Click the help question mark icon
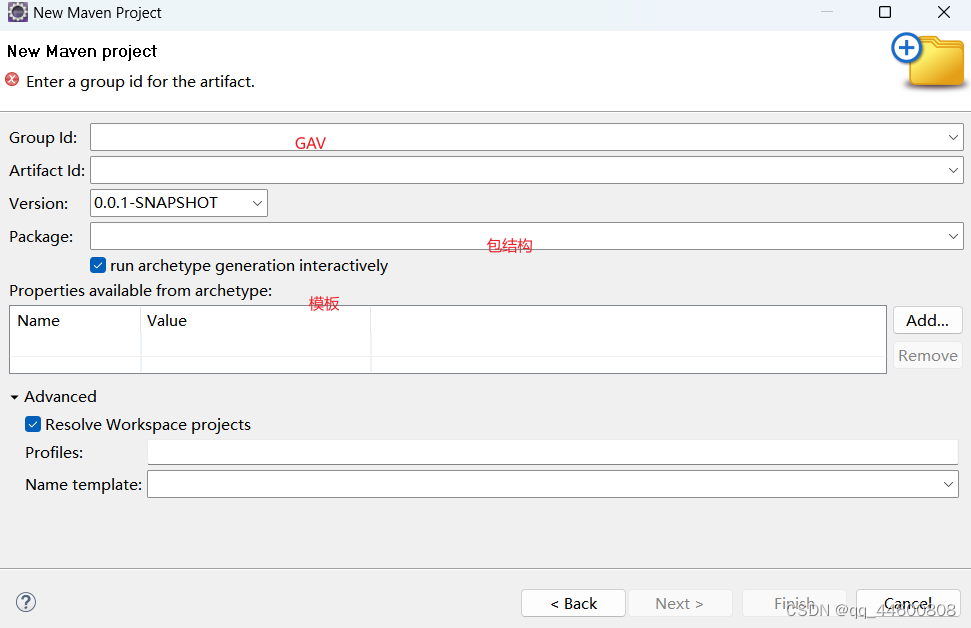Image resolution: width=971 pixels, height=628 pixels. coord(26,602)
